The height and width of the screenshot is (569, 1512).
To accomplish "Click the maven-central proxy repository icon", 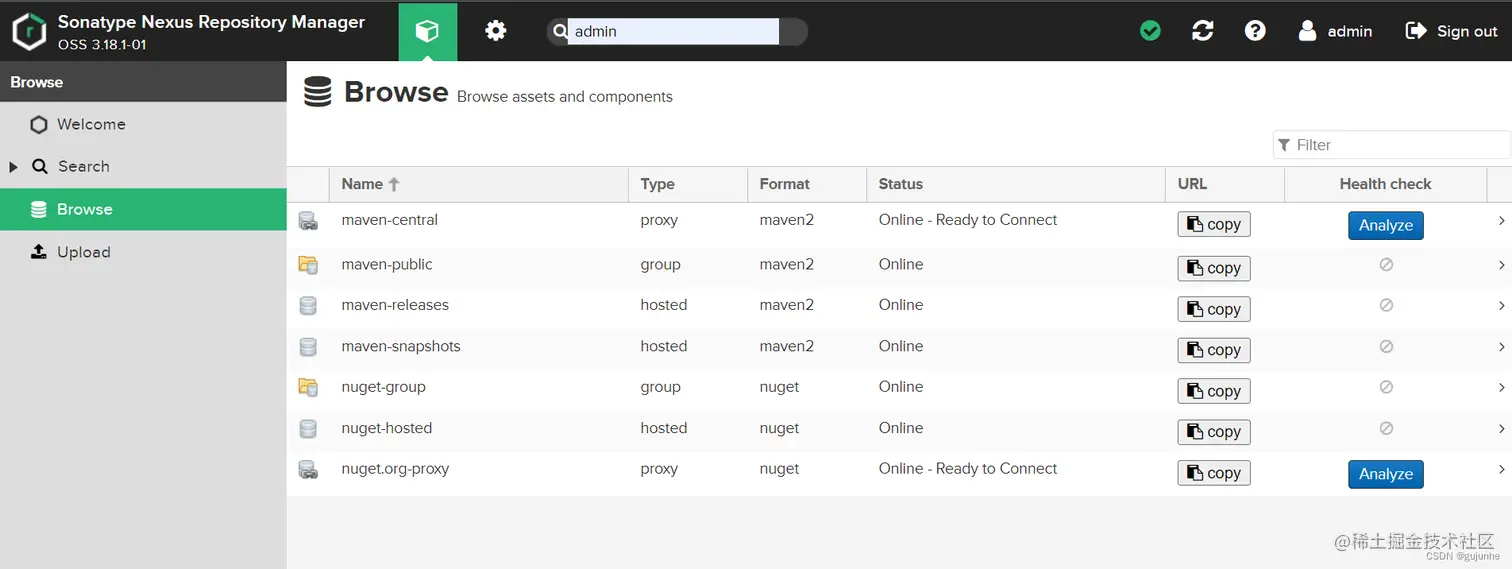I will tap(308, 221).
